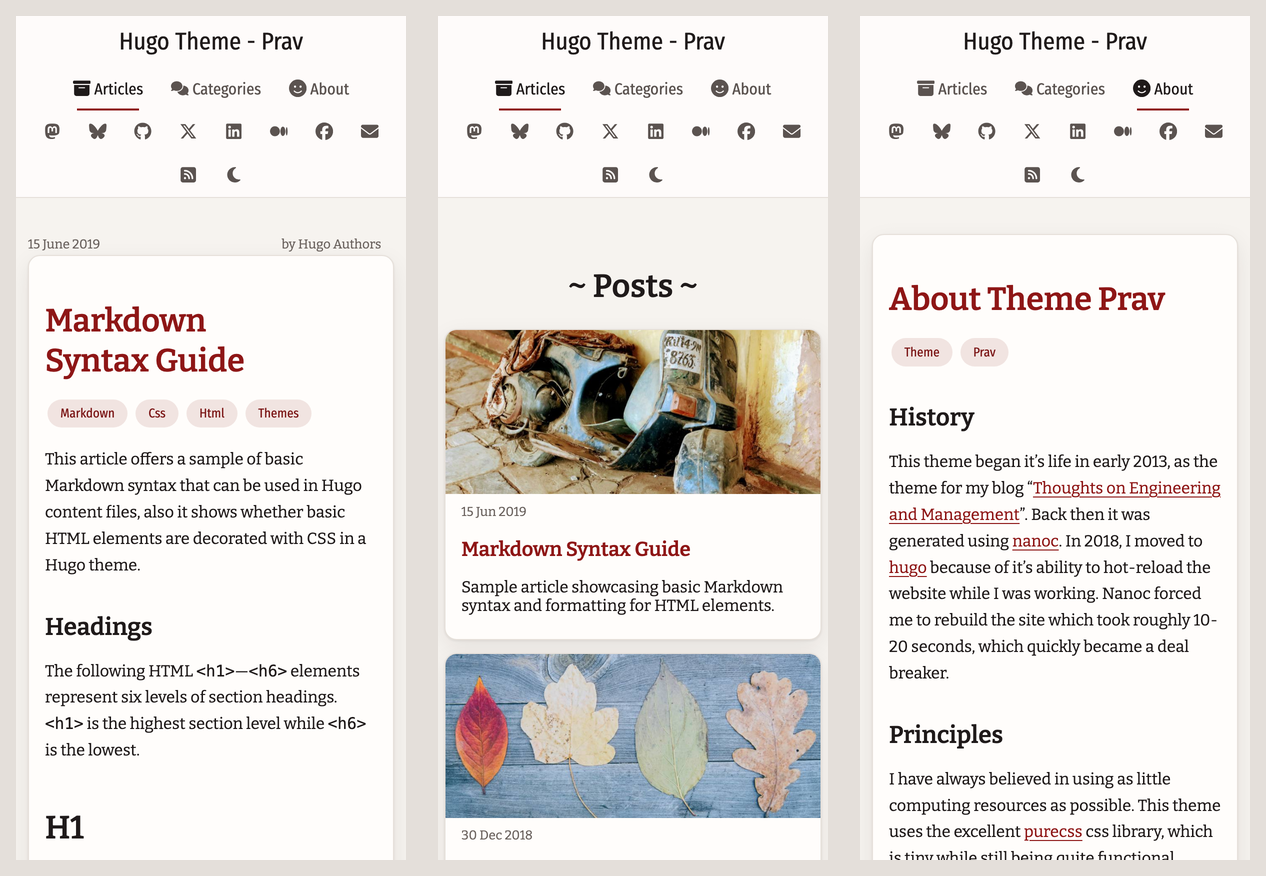Click the Markdown Syntax Guide article heading

click(145, 340)
